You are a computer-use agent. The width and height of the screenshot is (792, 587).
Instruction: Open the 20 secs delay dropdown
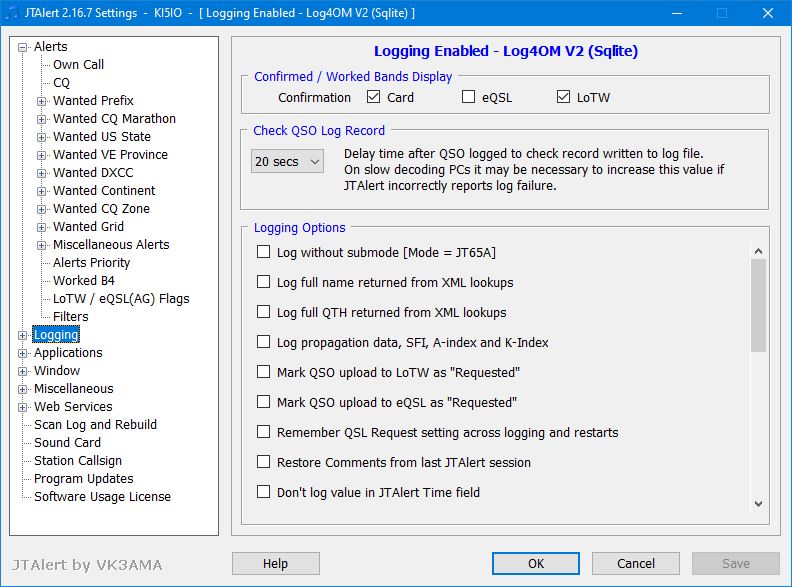[287, 162]
